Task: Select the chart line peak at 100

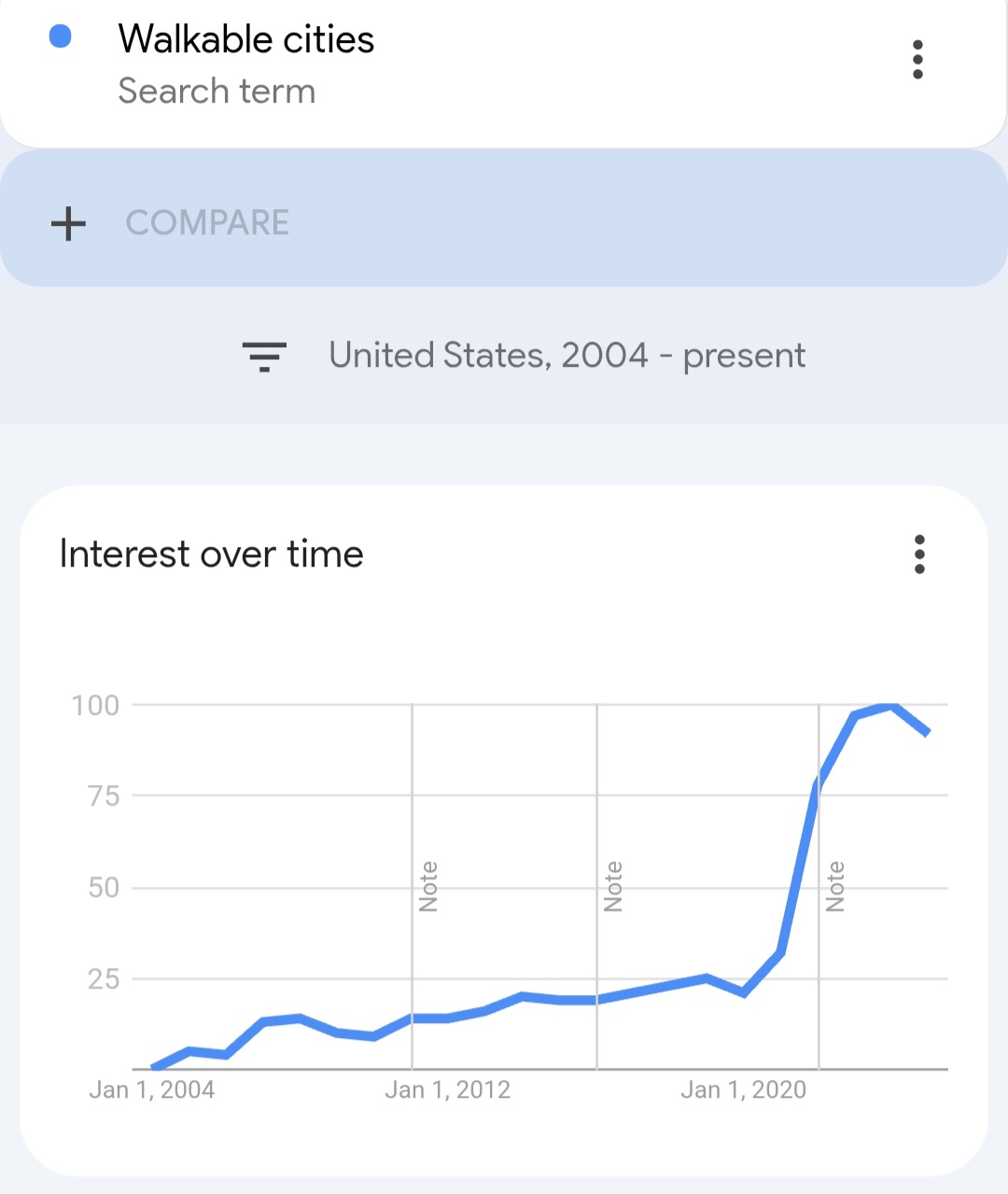Action: (893, 707)
